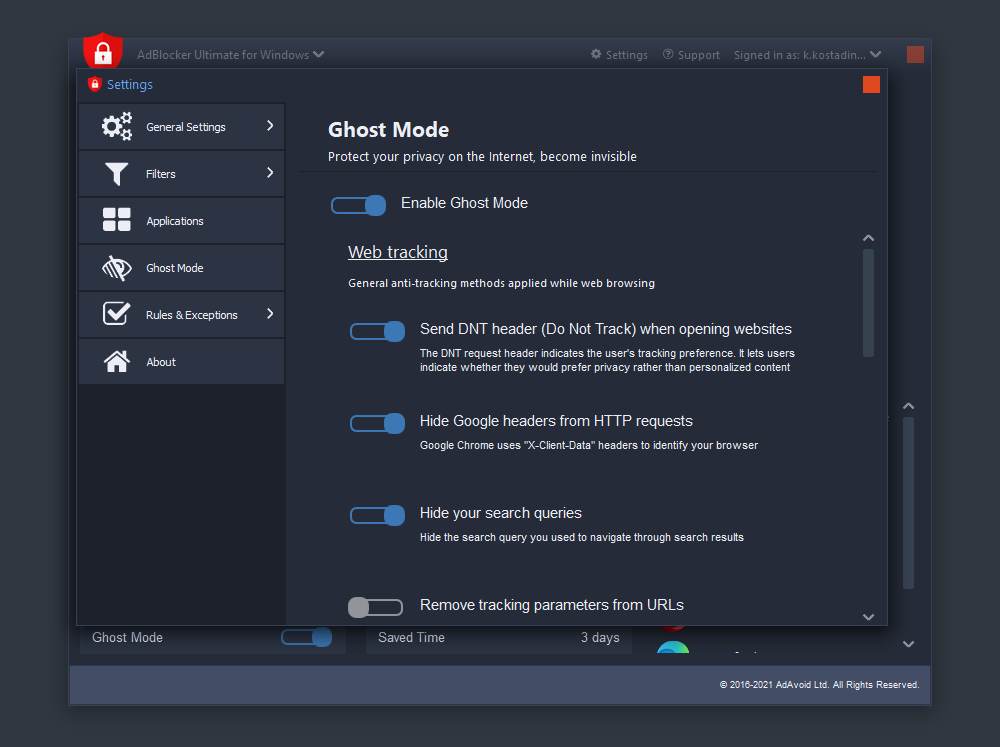Click the Rules & Exceptions checkmark icon
Screen dimensions: 1000x747
coord(117,314)
